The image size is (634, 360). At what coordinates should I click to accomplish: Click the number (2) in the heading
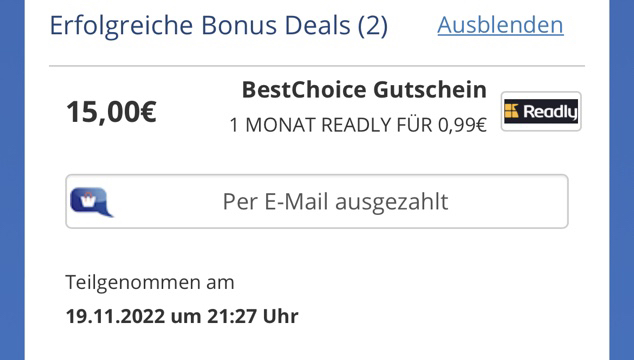coord(373,26)
